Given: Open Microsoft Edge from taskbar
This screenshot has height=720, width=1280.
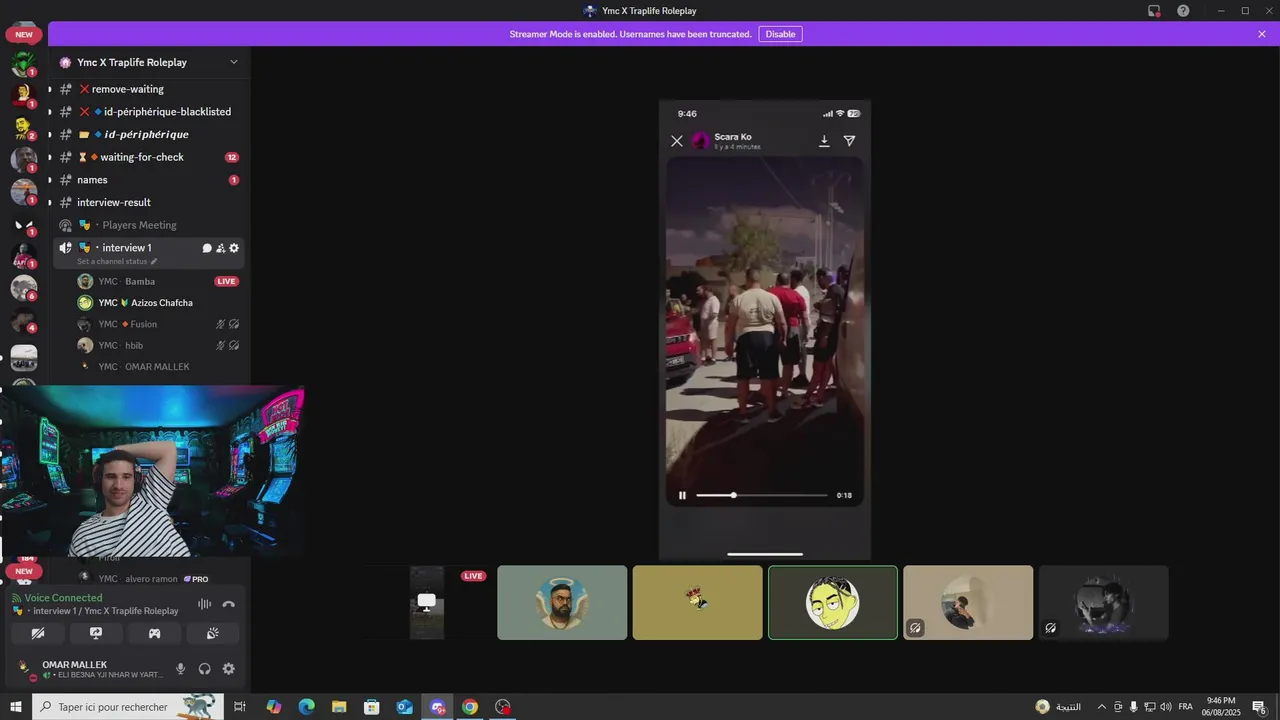Looking at the screenshot, I should (306, 707).
